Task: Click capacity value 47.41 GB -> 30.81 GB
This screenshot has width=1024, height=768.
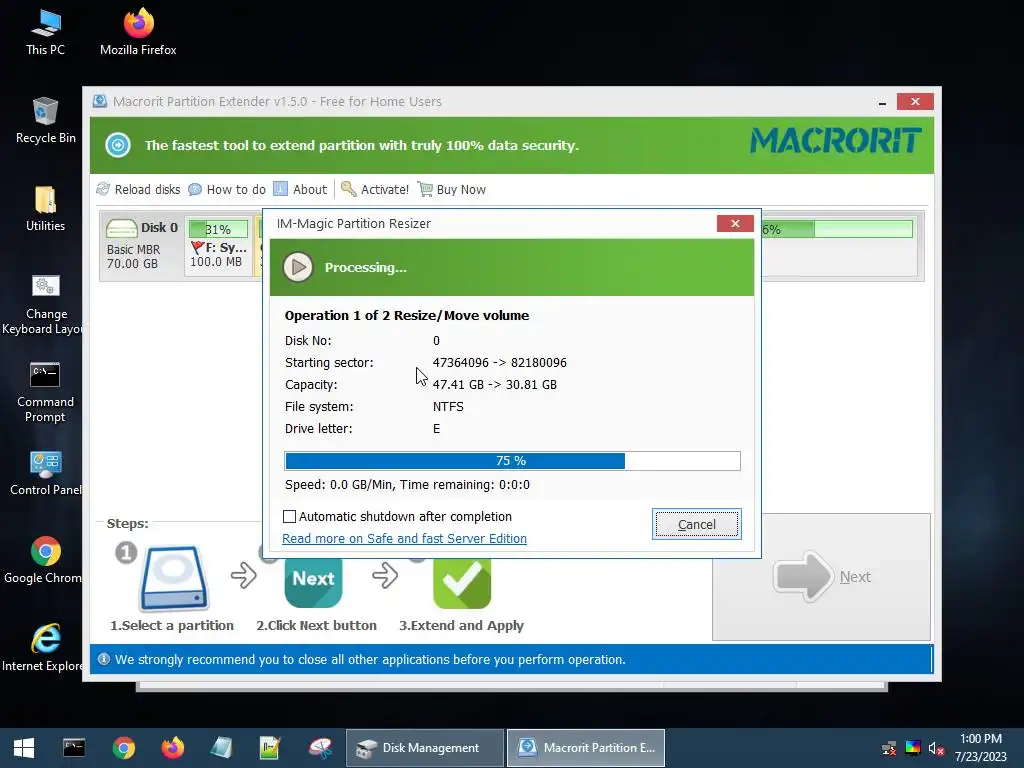Action: click(x=494, y=385)
